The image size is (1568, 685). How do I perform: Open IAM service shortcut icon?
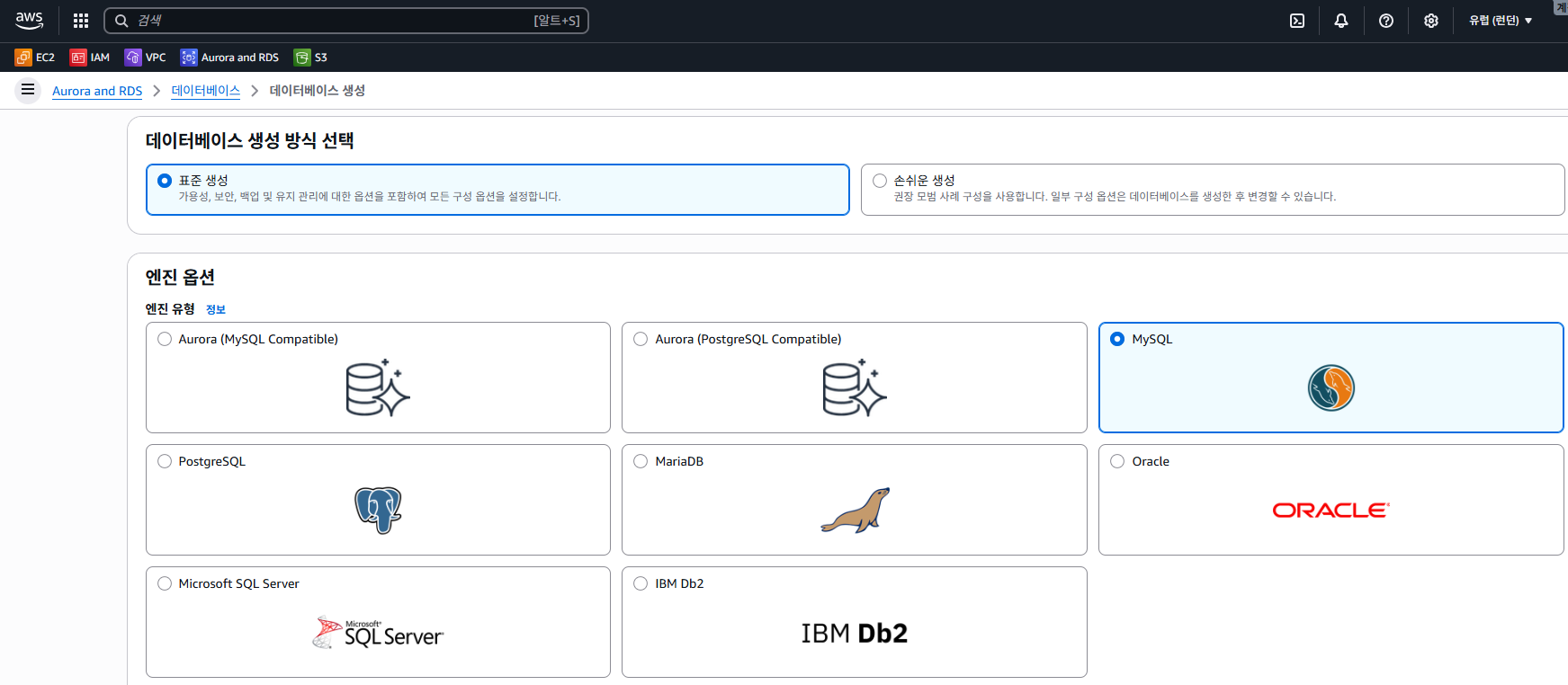click(x=78, y=58)
